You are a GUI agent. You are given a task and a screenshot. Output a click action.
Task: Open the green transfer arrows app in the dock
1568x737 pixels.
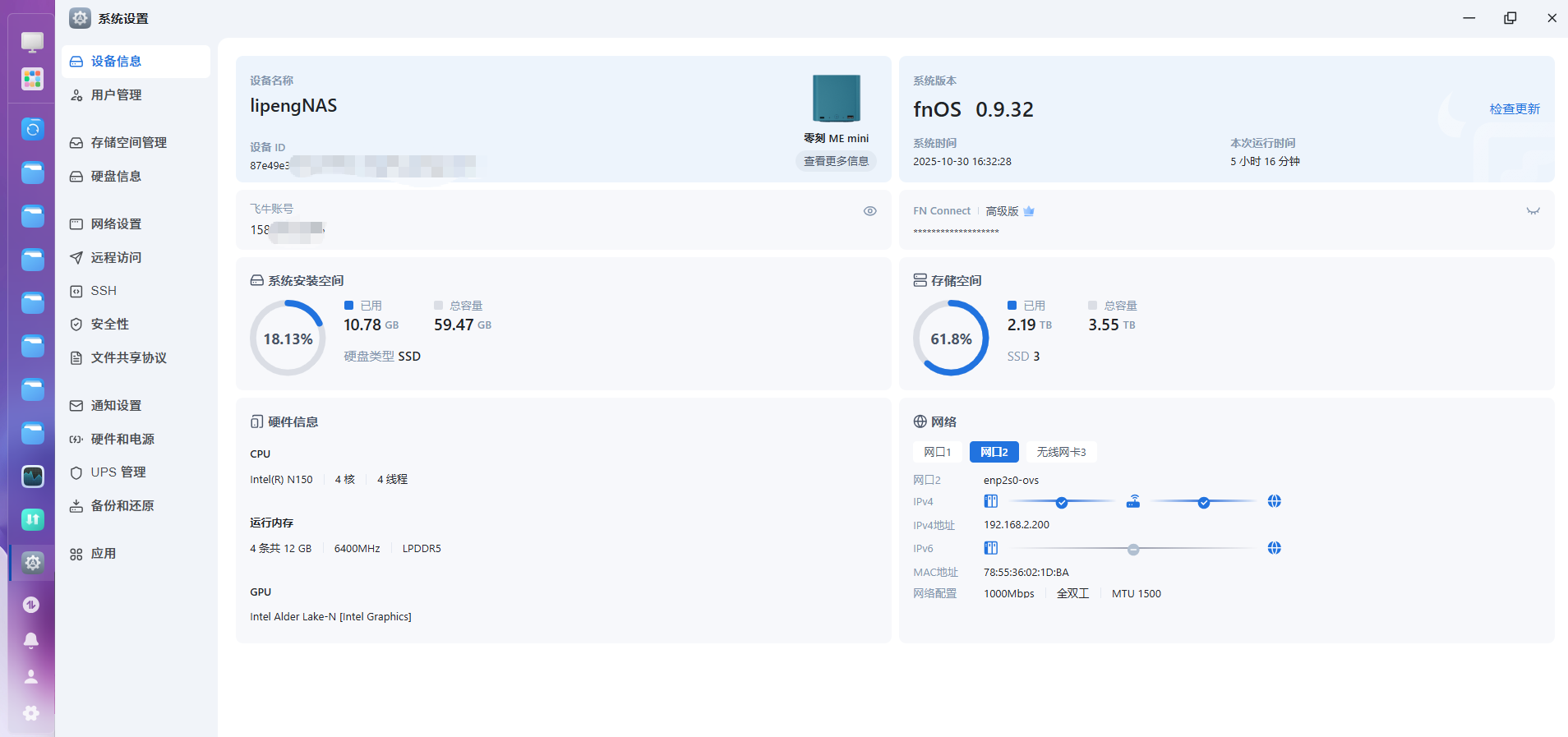click(x=32, y=518)
